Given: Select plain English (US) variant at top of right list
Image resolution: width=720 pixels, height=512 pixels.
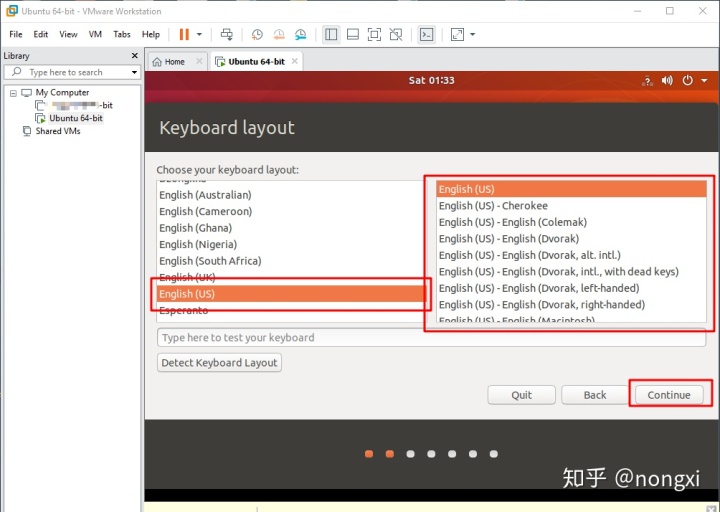Looking at the screenshot, I should (571, 189).
